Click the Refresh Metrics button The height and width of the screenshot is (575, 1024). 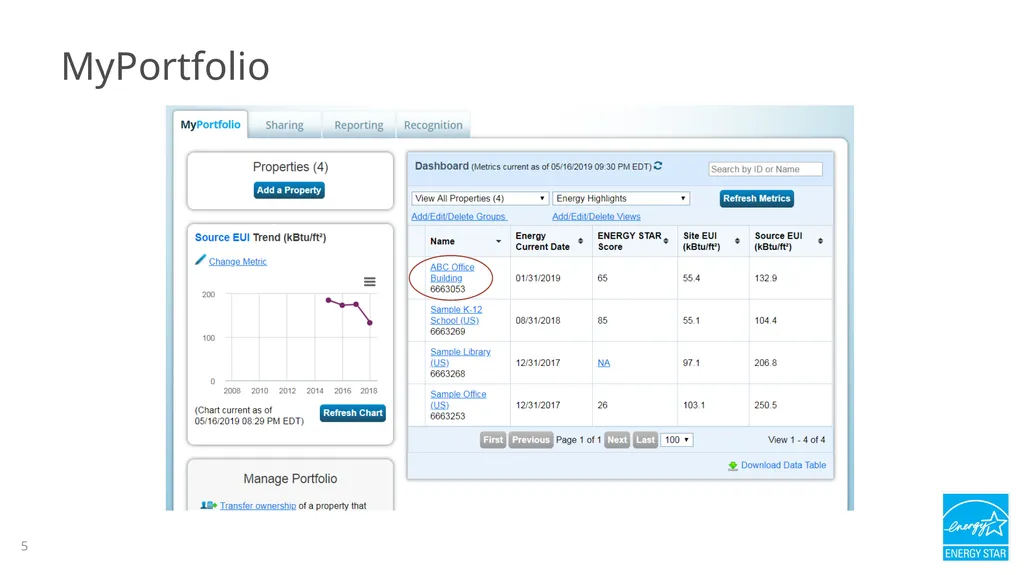point(757,199)
